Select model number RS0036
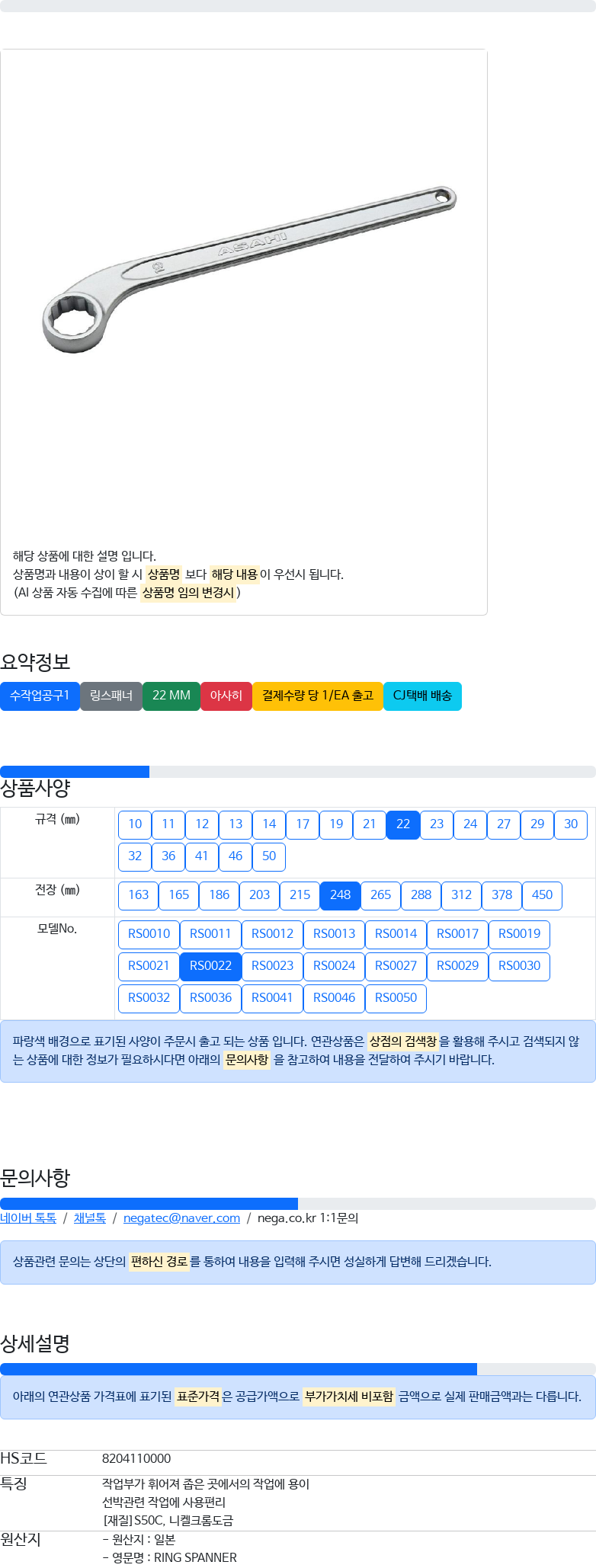This screenshot has width=596, height=1568. (210, 998)
